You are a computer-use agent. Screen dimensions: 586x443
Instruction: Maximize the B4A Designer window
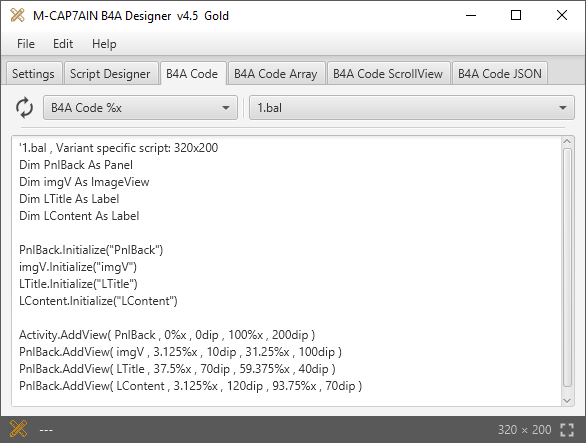click(x=516, y=15)
